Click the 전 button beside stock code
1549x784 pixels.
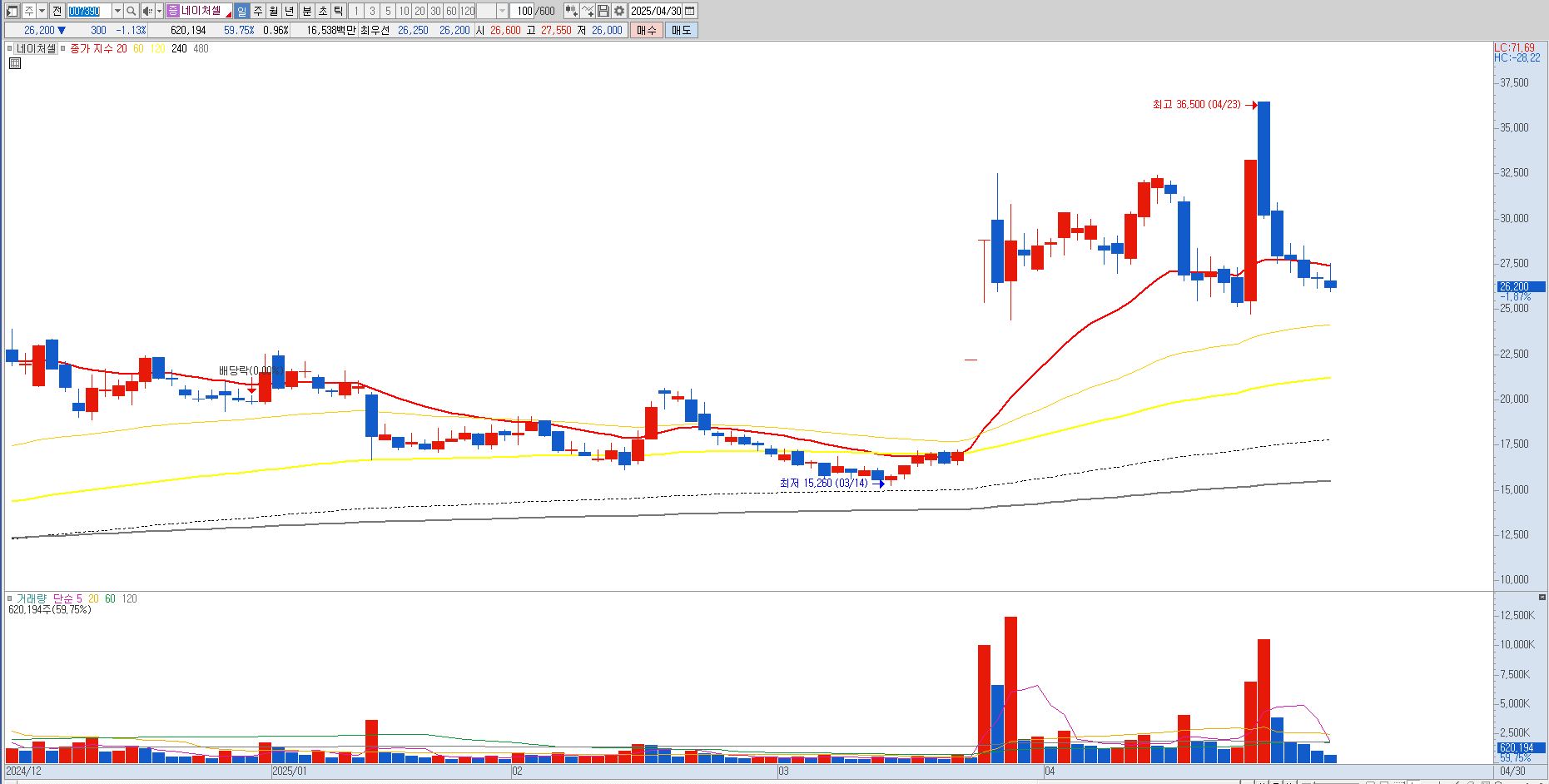pyautogui.click(x=57, y=11)
